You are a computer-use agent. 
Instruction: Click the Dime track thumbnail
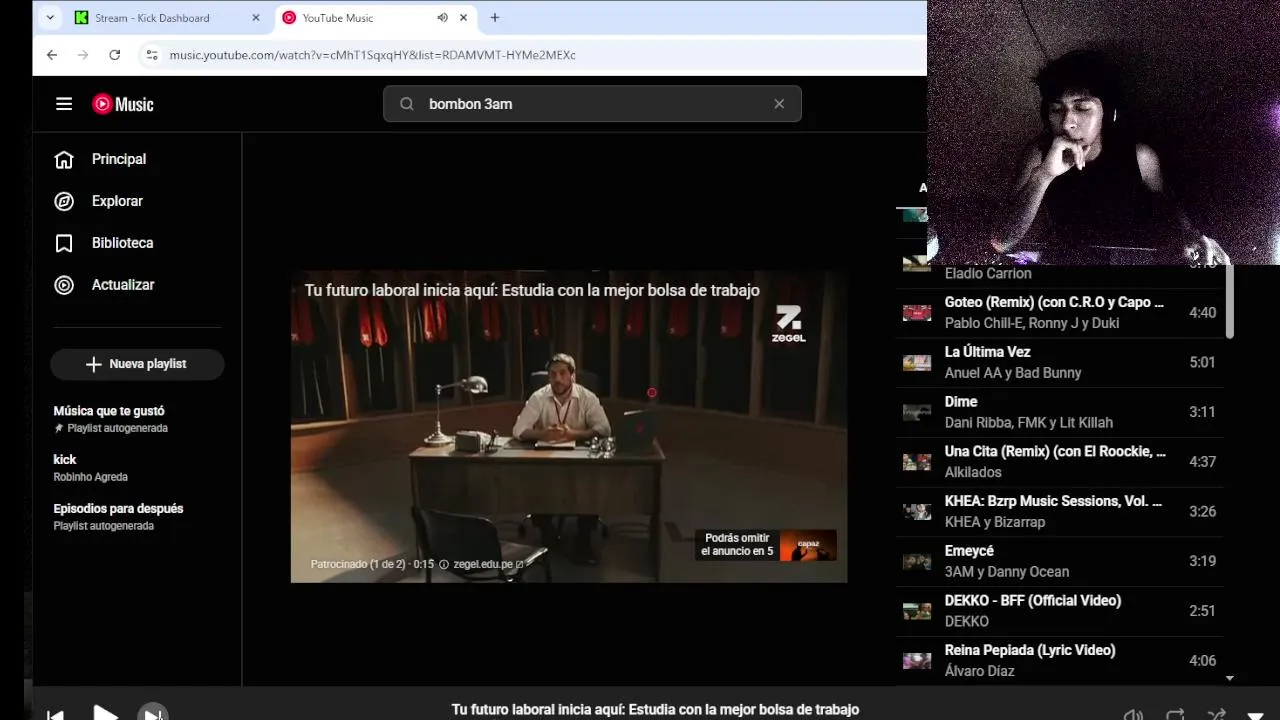click(917, 412)
